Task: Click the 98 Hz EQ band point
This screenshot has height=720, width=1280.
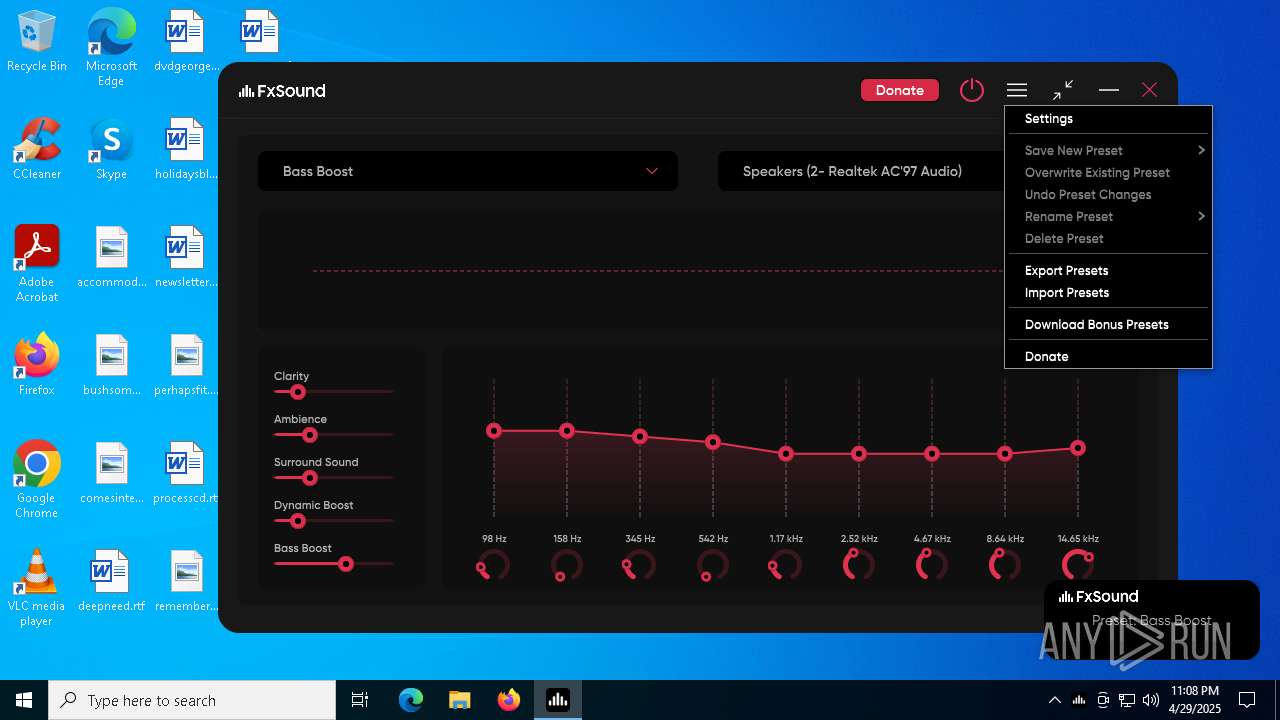Action: (494, 431)
